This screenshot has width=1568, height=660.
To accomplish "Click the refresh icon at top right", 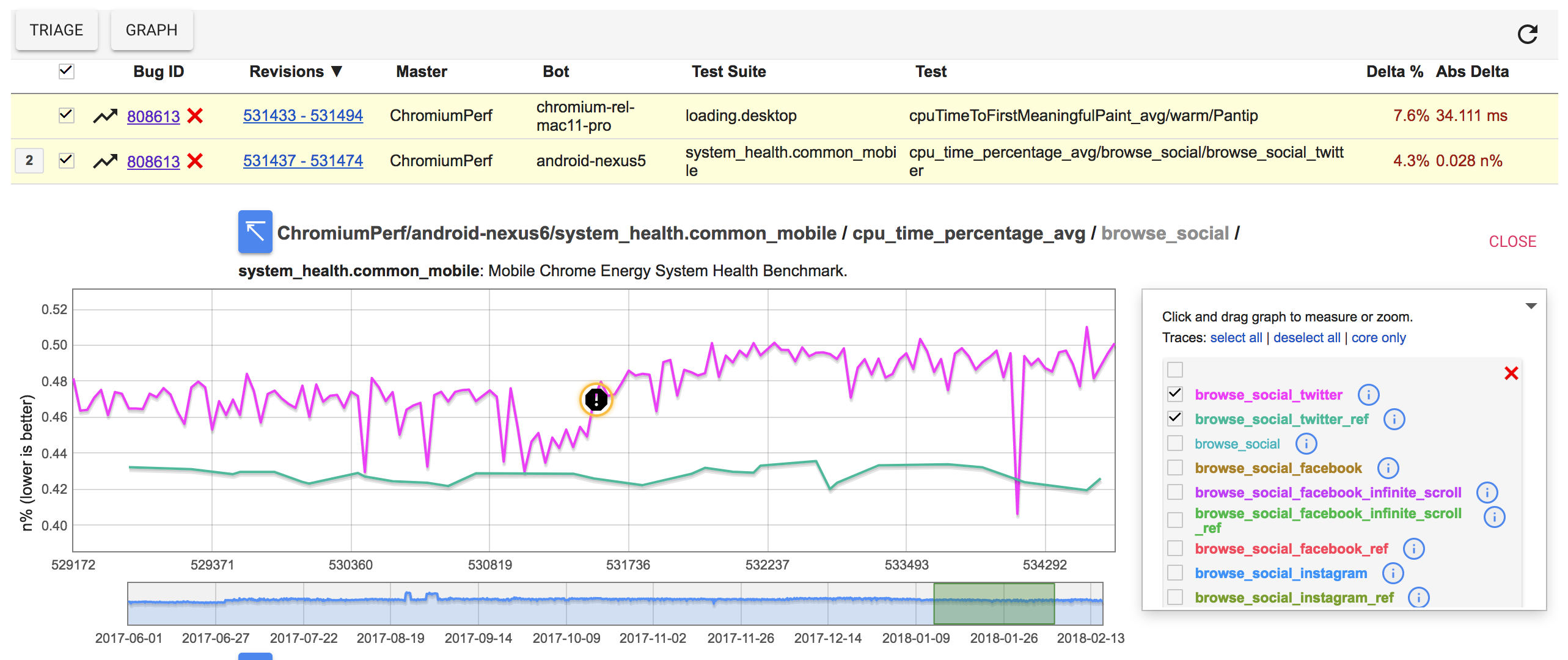I will coord(1527,34).
